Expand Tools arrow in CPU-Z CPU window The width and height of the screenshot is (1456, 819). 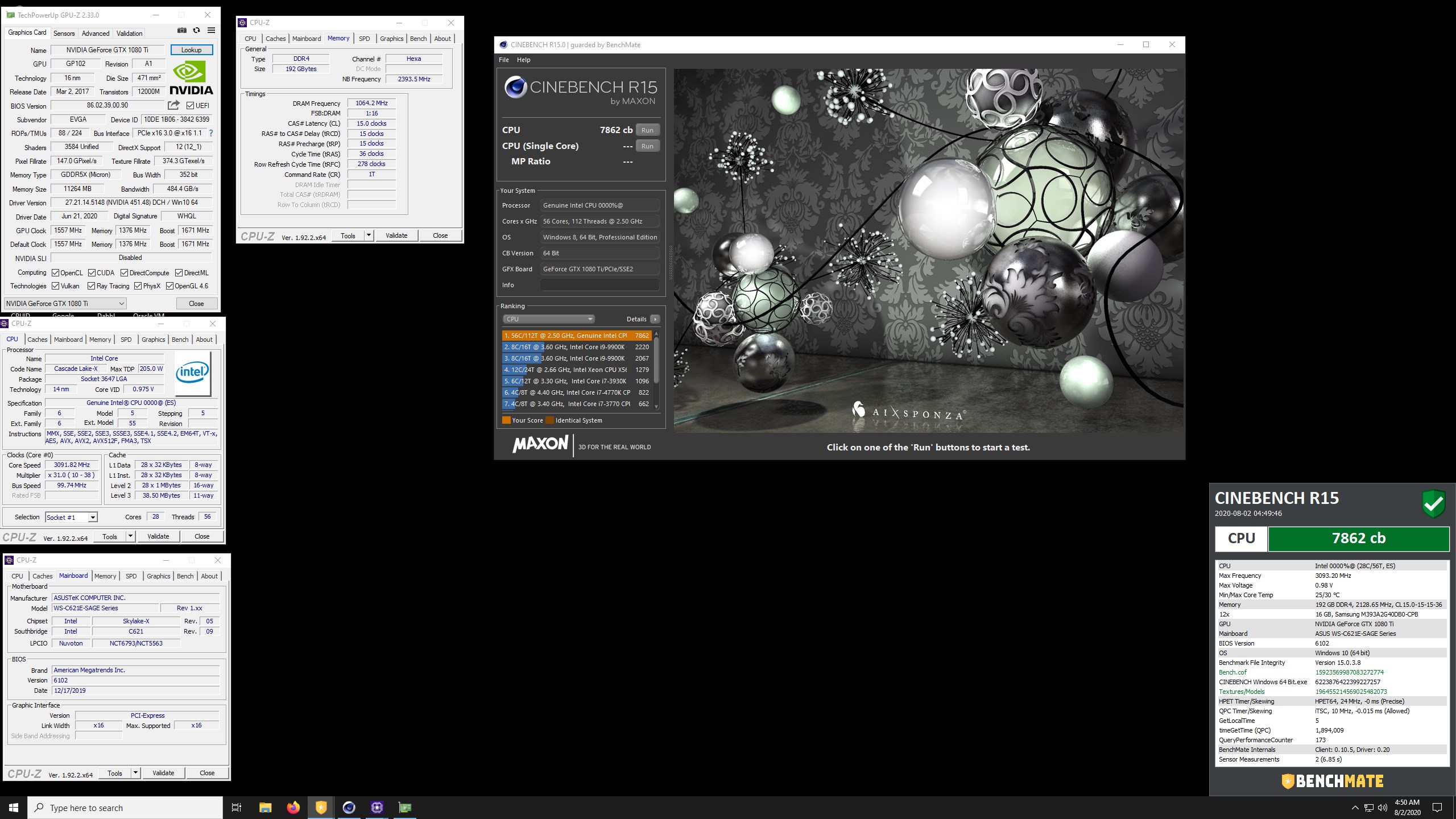point(130,536)
